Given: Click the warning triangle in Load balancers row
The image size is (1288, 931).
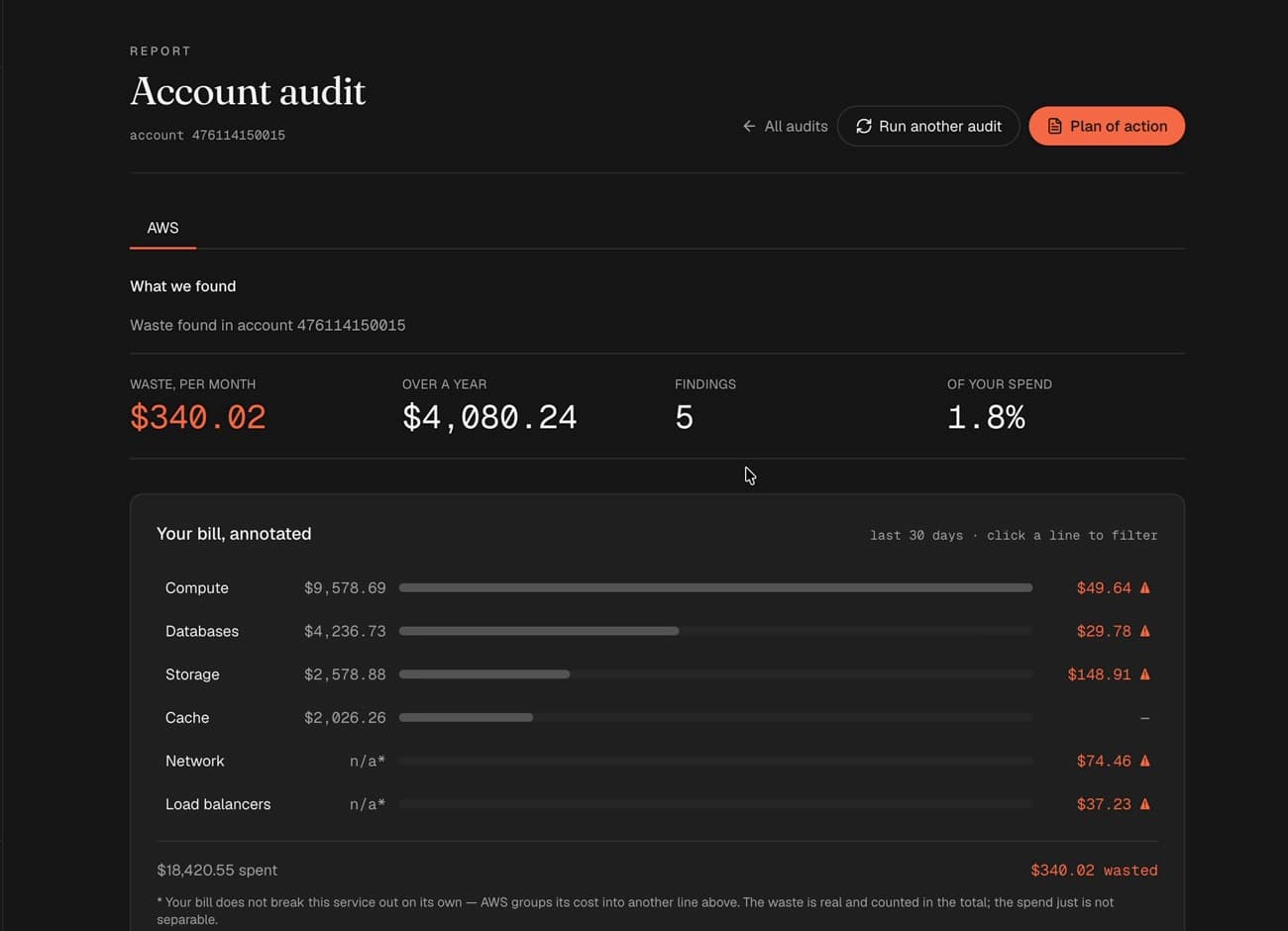Looking at the screenshot, I should click(1144, 804).
